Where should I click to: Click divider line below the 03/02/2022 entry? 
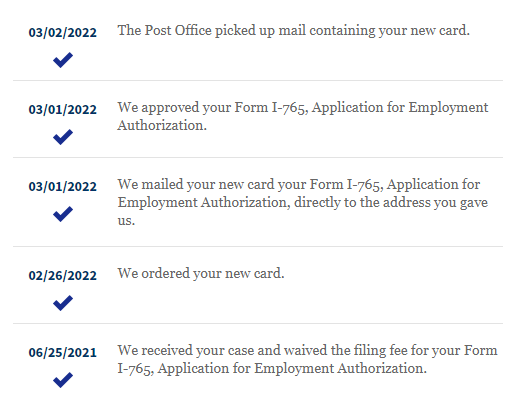click(258, 80)
